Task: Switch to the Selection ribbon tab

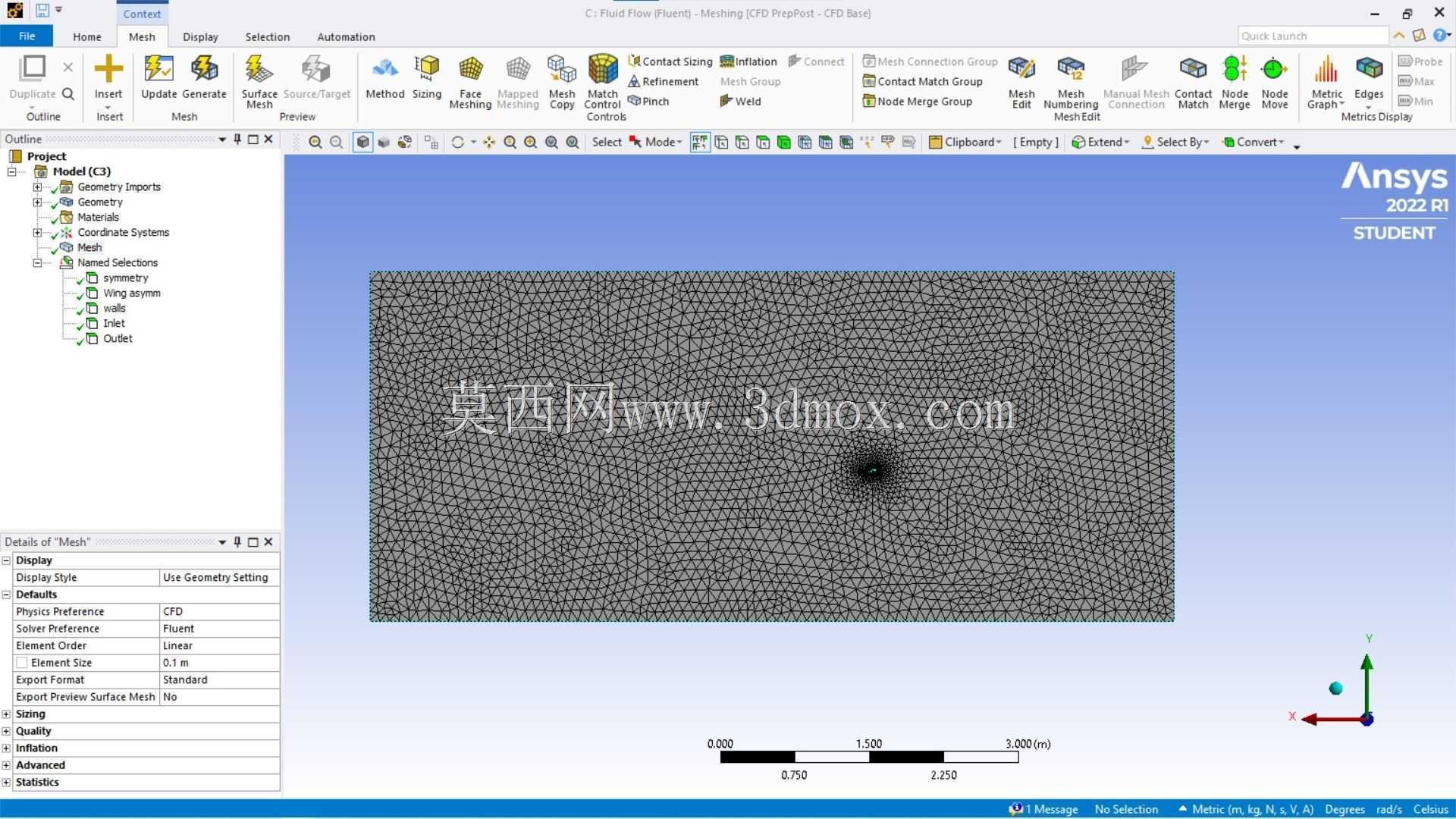Action: [x=267, y=36]
